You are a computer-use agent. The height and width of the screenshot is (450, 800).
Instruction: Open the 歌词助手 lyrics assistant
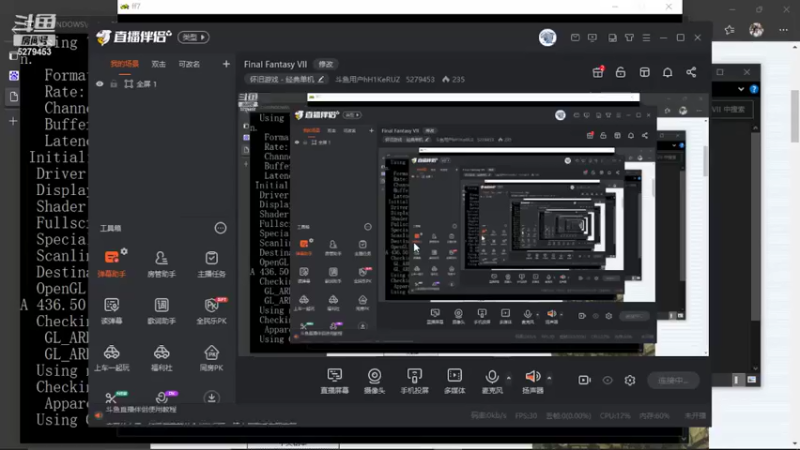point(161,311)
